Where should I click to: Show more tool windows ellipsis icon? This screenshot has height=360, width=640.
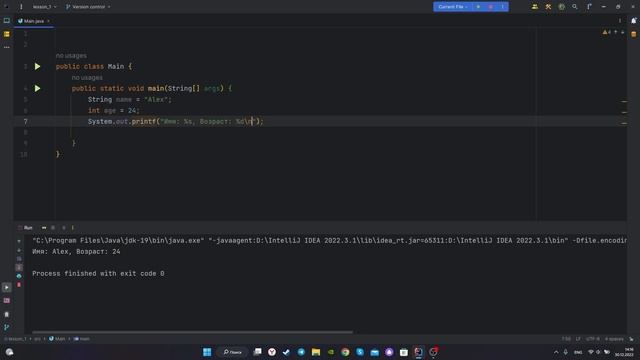(x=7, y=47)
